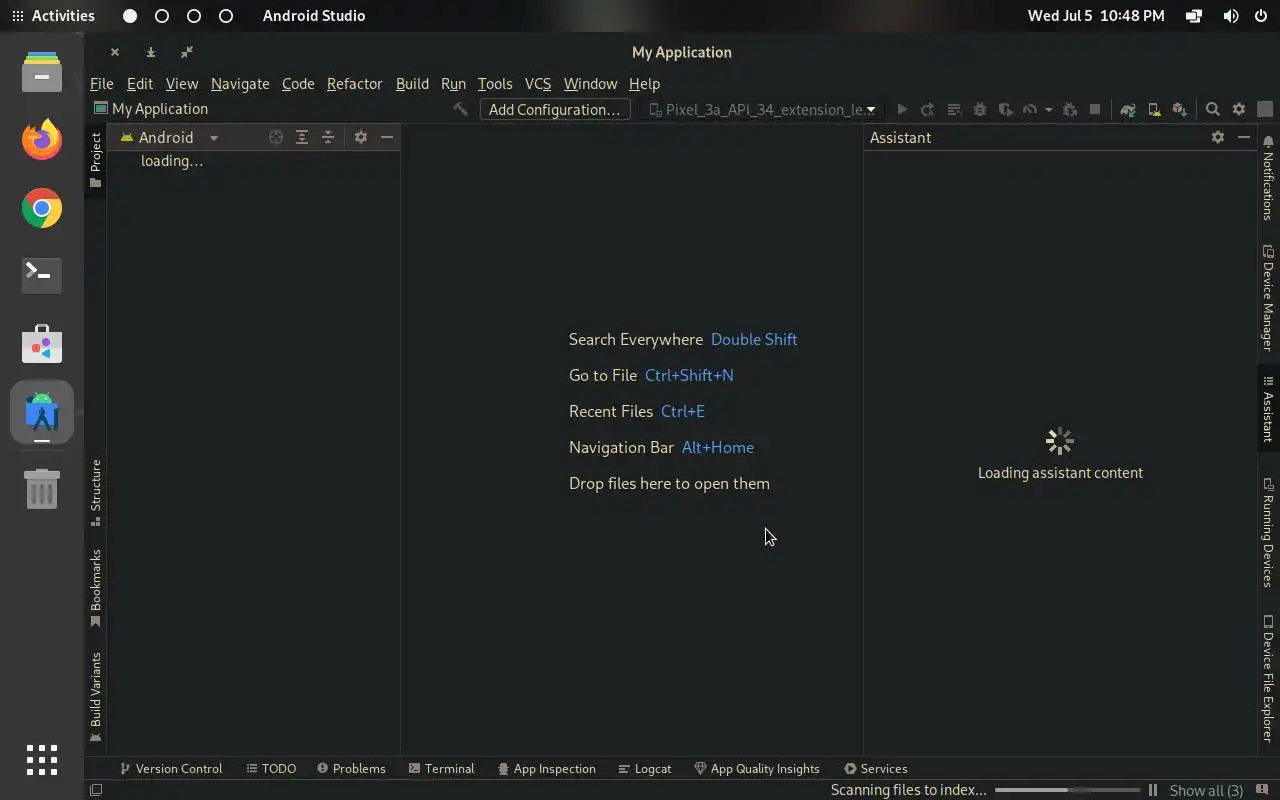Toggle the Project tool window tab

coord(96,160)
